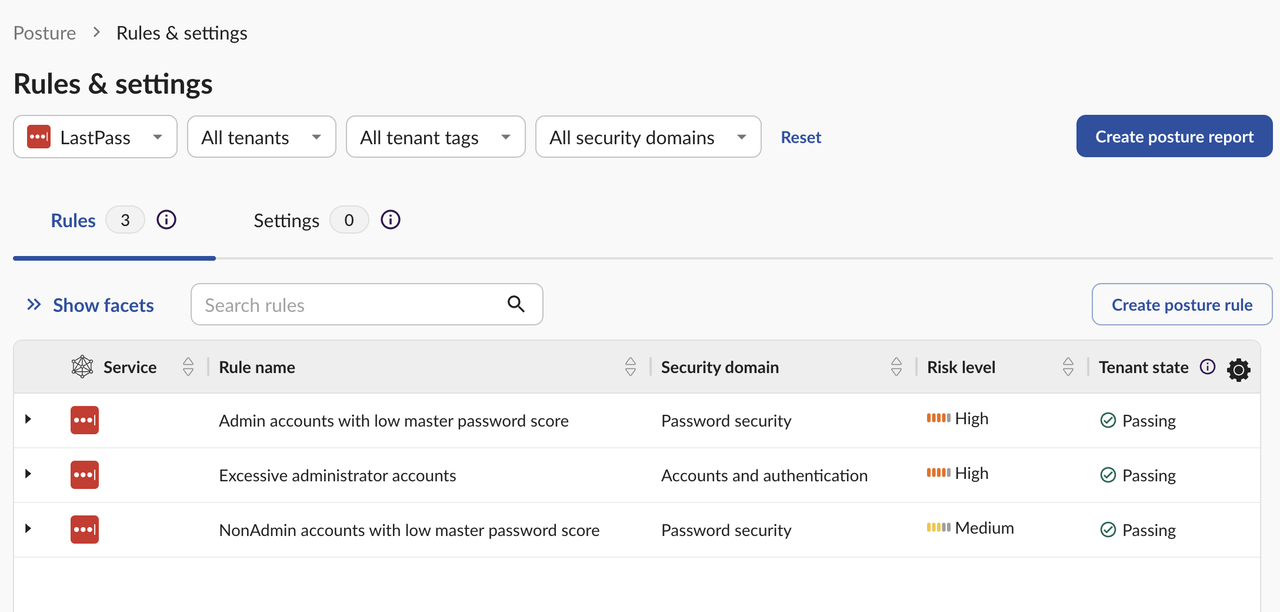Open the All tenants dropdown
1280x612 pixels.
coord(261,137)
